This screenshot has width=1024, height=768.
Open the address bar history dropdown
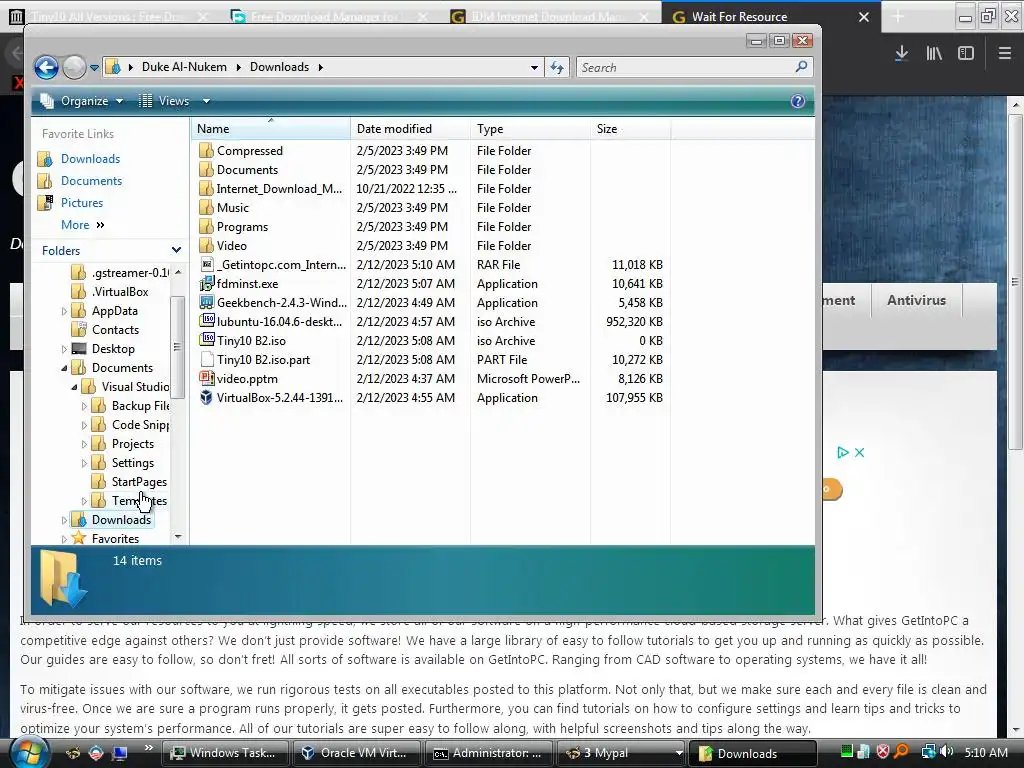(534, 67)
